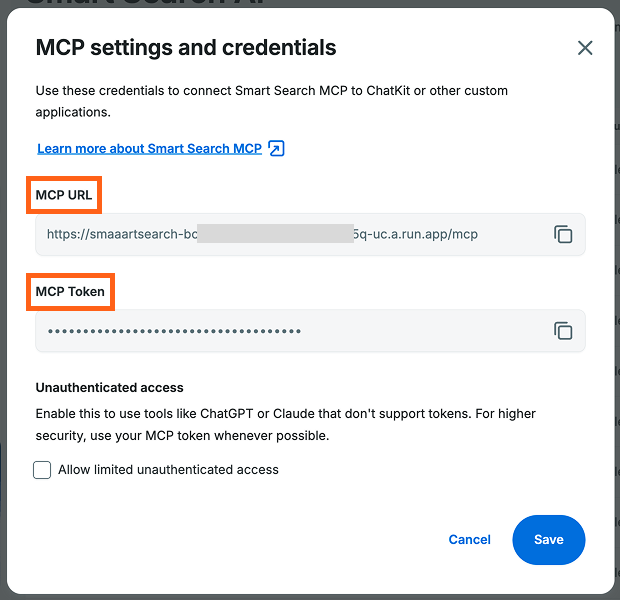Click the gray redacted part of the URL
620x600 pixels.
tap(275, 233)
